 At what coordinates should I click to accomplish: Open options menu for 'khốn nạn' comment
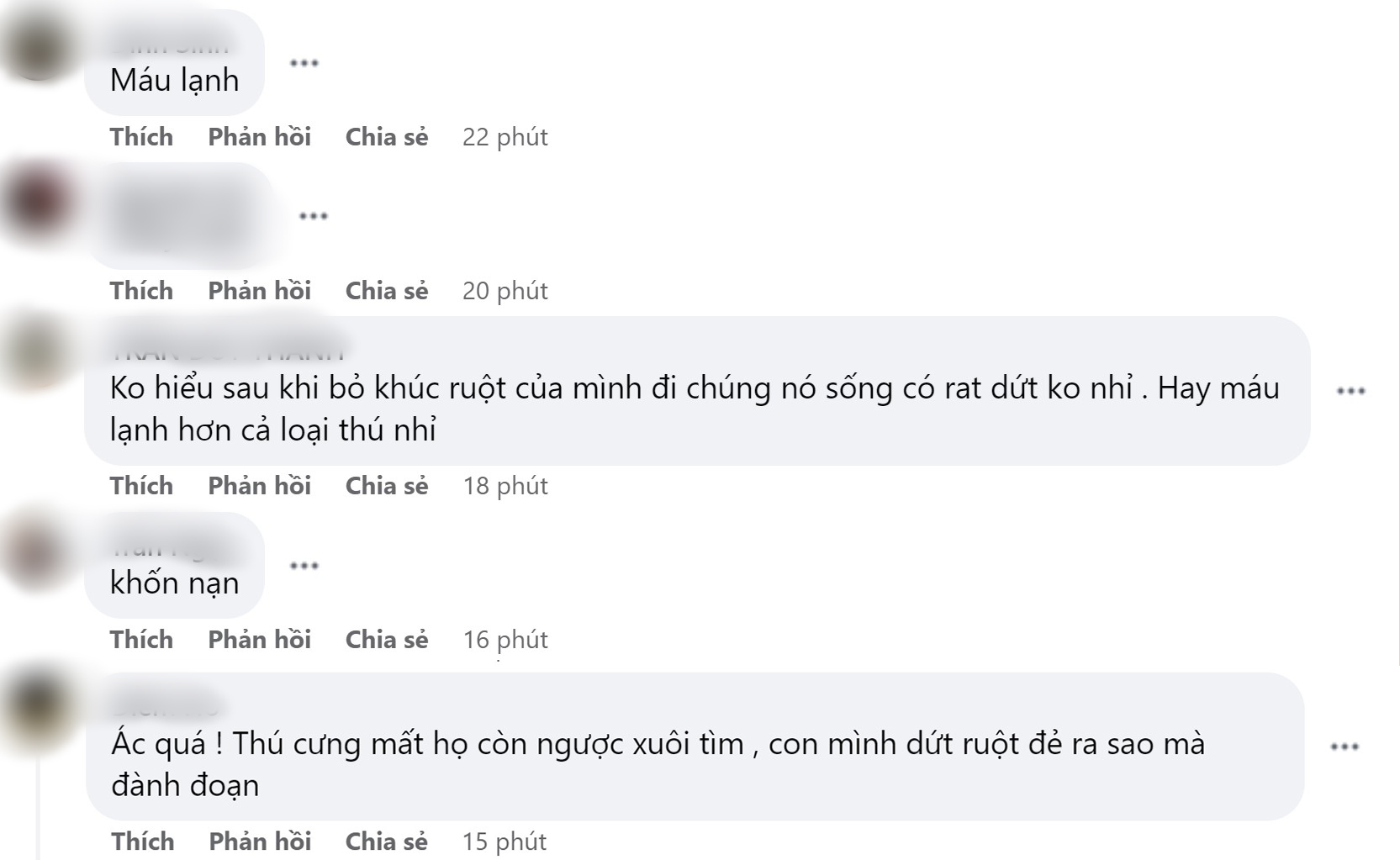304,566
